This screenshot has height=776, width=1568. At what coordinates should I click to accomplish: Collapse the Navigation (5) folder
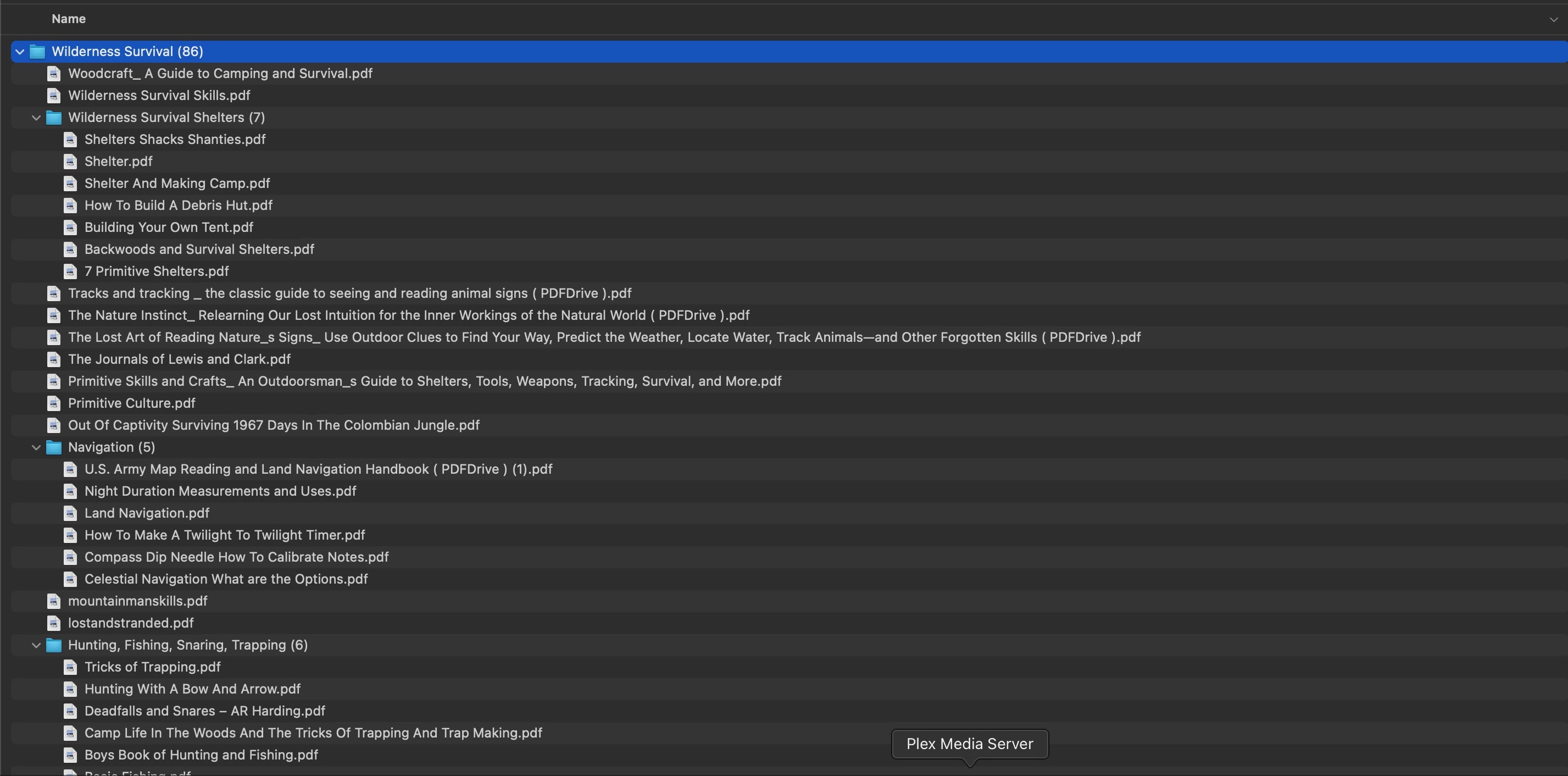[x=36, y=448]
